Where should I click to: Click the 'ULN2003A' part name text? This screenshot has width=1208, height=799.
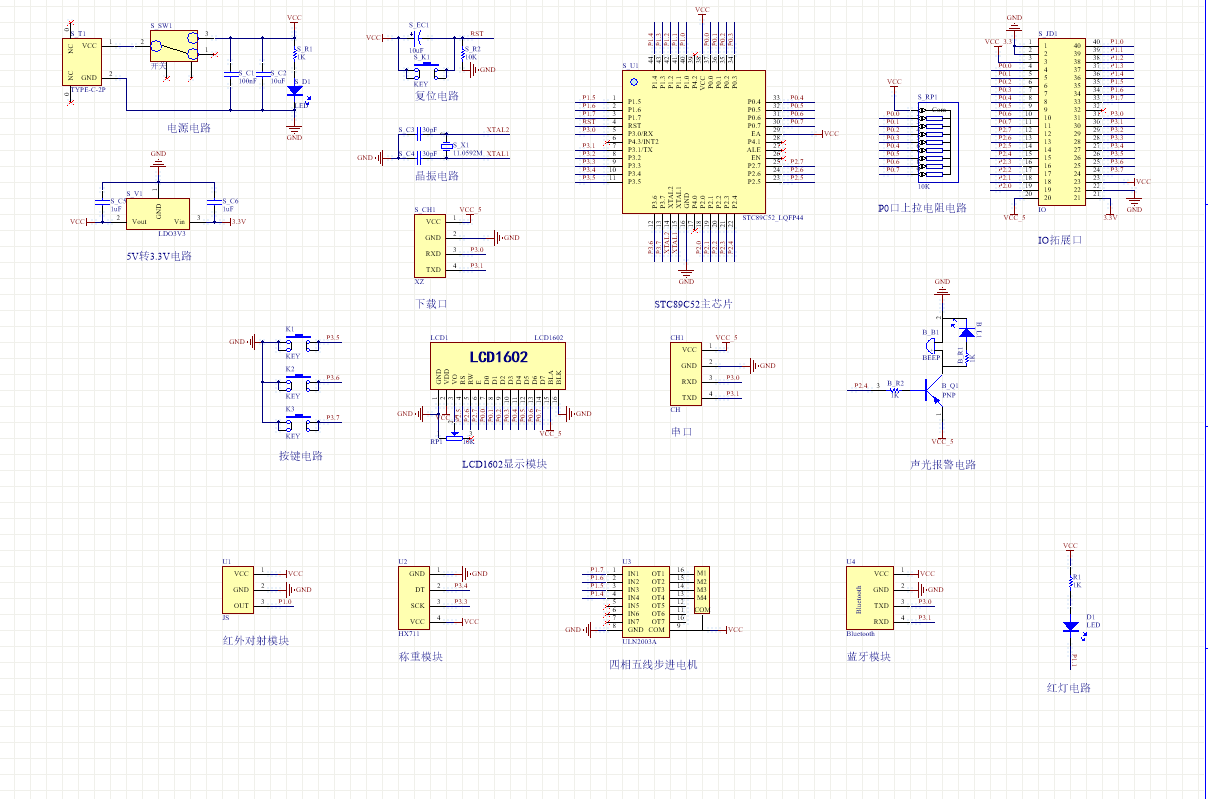638,642
